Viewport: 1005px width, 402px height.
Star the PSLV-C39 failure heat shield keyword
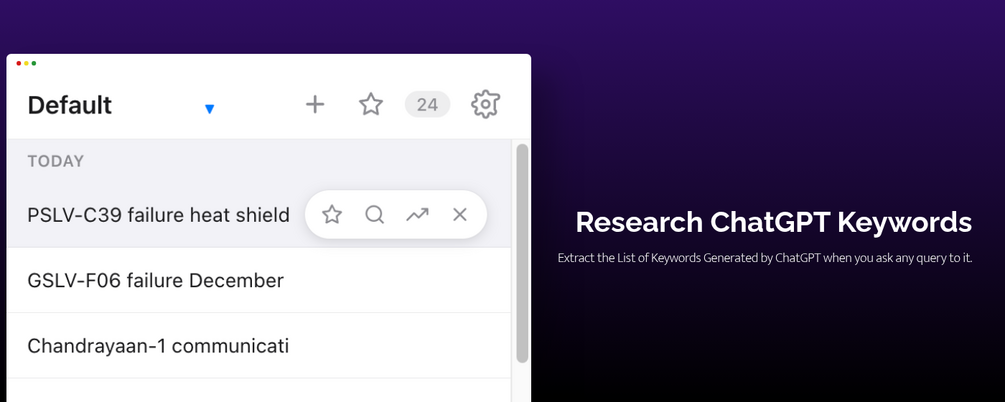pyautogui.click(x=331, y=214)
